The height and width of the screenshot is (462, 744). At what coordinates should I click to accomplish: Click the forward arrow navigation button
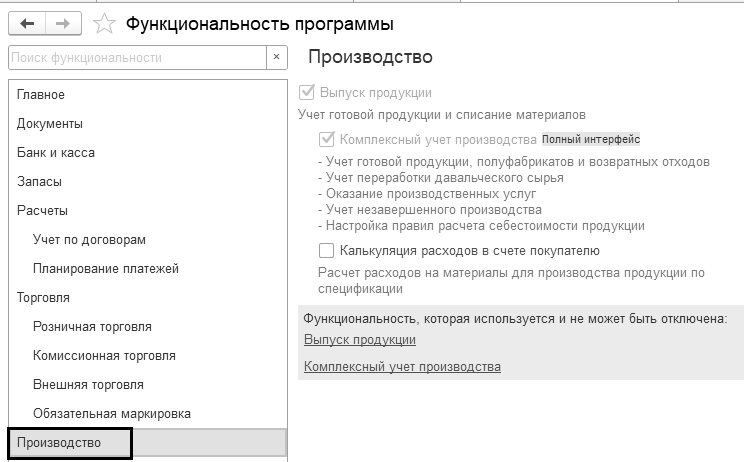(x=63, y=23)
